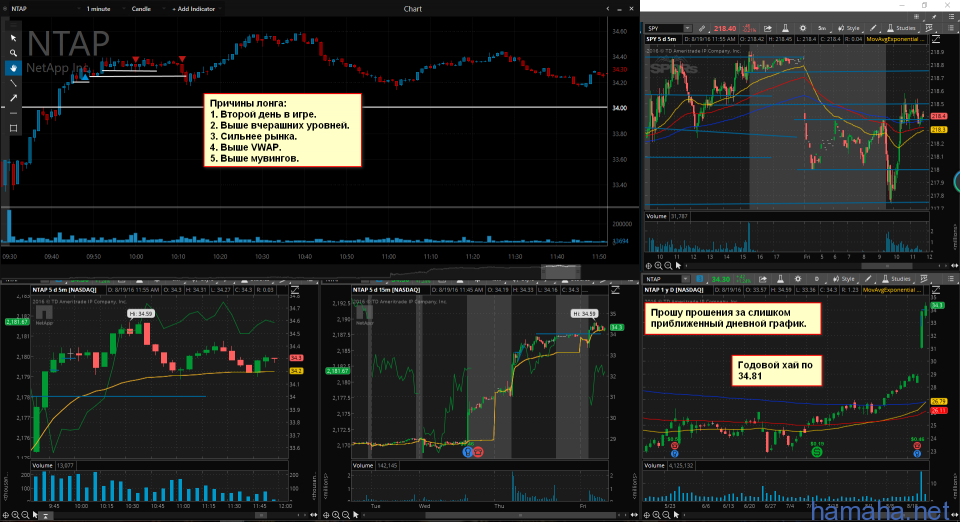This screenshot has height=522, width=960.
Task: Select the rectangle drawing tool
Action: (13, 128)
